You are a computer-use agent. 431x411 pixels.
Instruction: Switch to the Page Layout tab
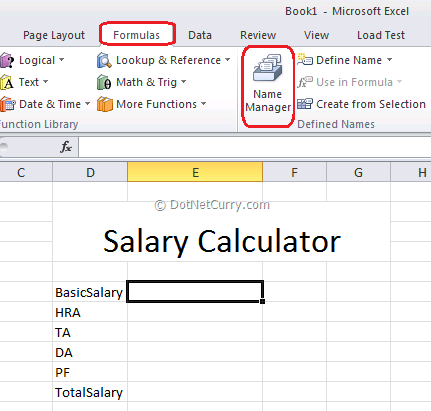[x=54, y=35]
